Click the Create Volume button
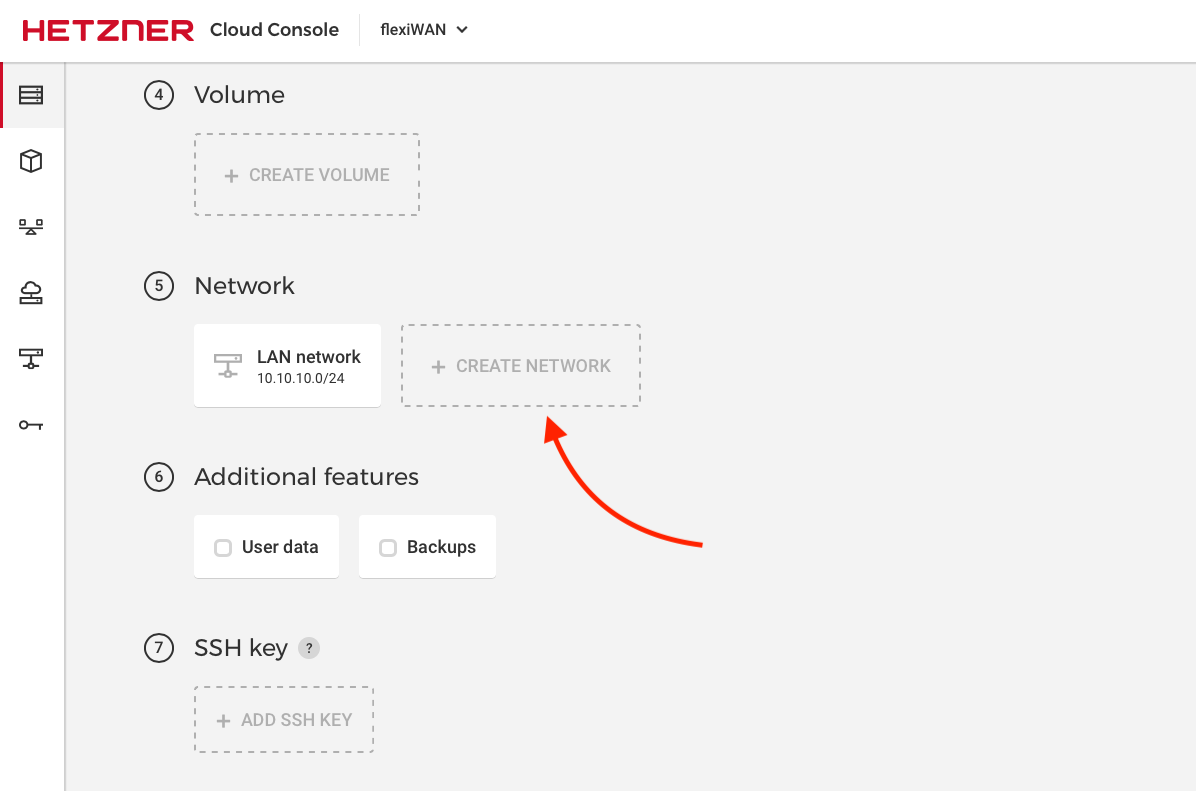This screenshot has height=791, width=1196. pyautogui.click(x=306, y=175)
